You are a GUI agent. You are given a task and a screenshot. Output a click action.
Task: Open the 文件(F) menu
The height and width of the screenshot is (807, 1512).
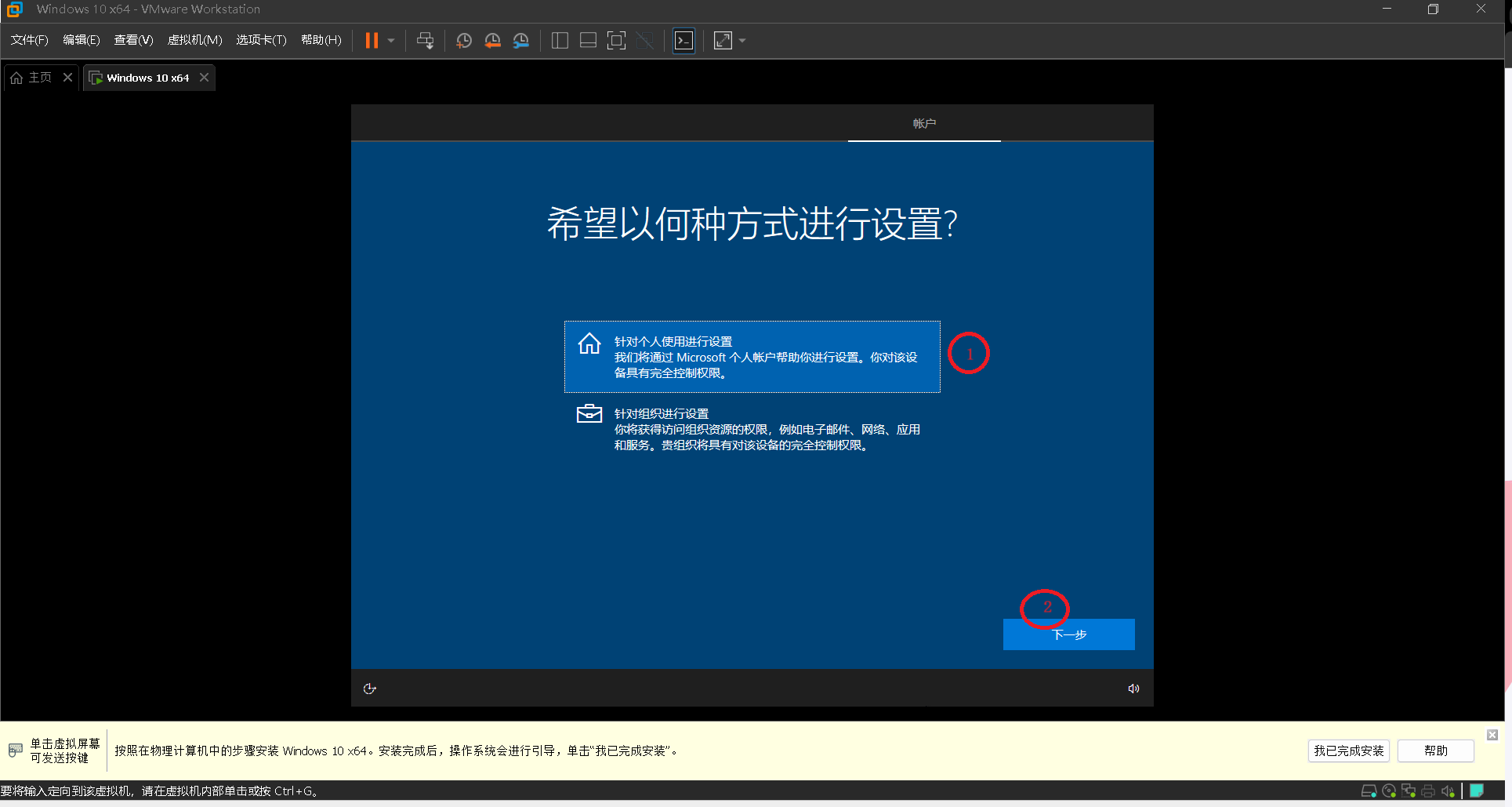29,40
